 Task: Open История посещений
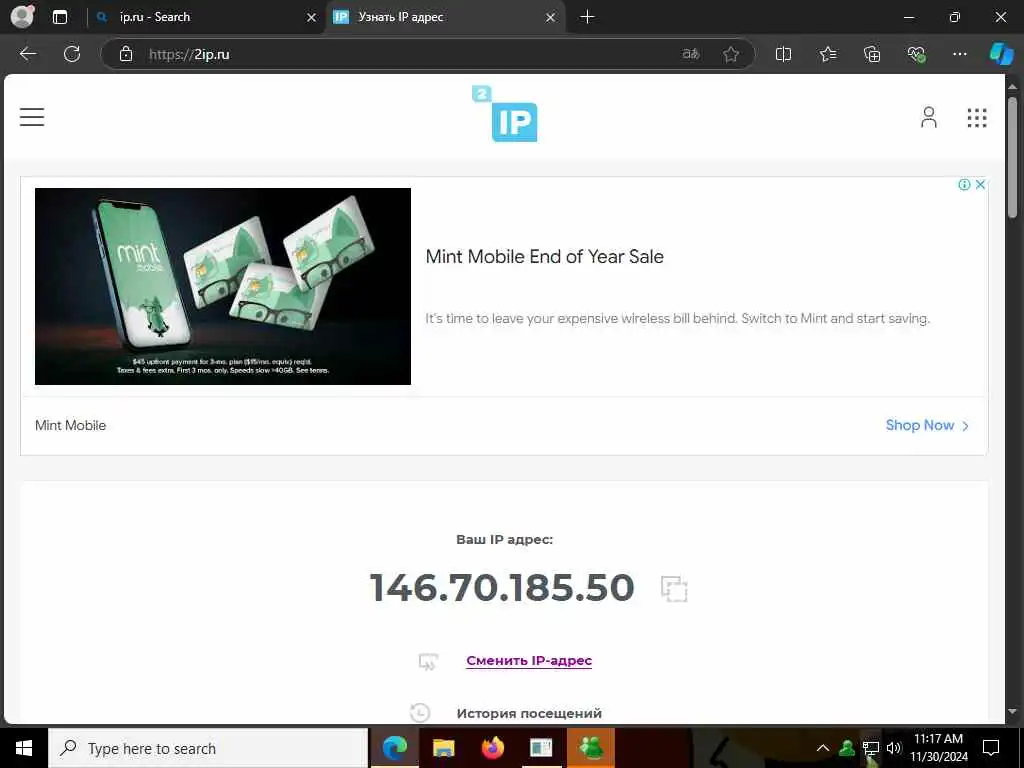[x=529, y=713]
